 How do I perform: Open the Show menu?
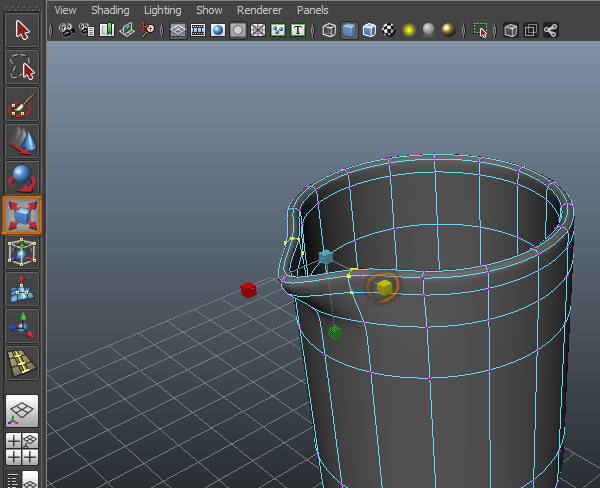pyautogui.click(x=209, y=10)
